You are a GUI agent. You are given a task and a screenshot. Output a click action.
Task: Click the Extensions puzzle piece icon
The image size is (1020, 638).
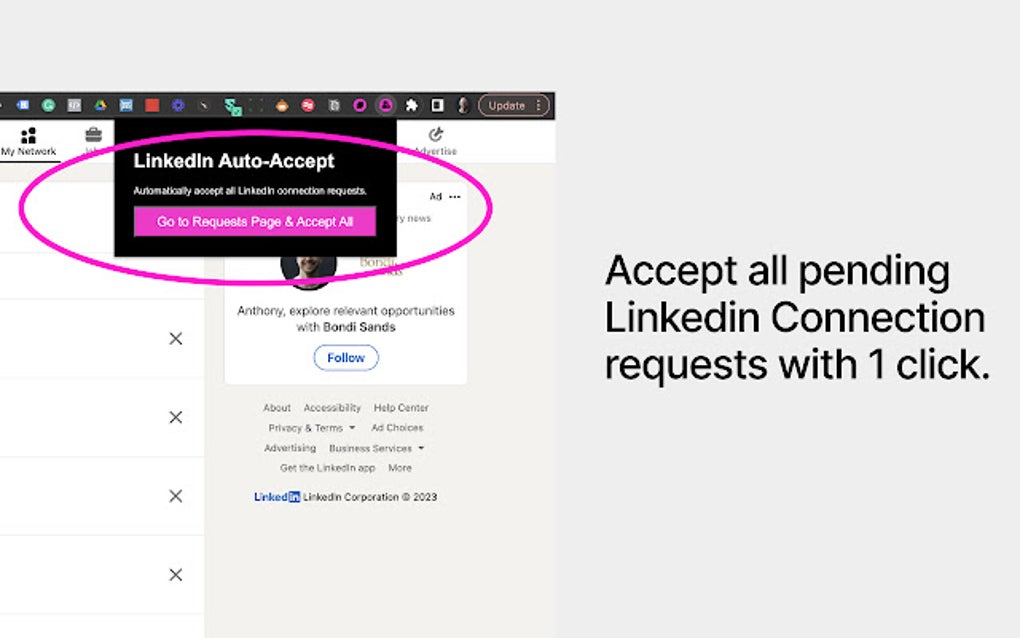[x=411, y=105]
